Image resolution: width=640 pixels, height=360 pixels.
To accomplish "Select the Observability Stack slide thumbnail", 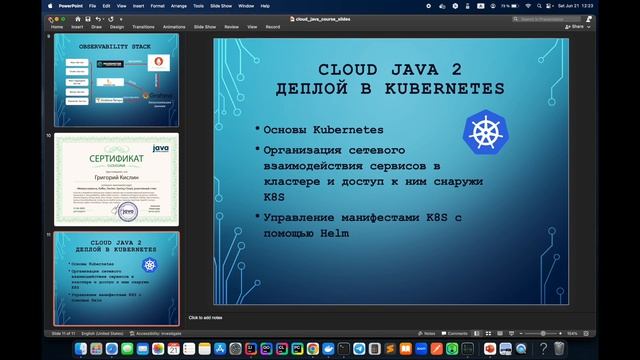I will click(116, 80).
